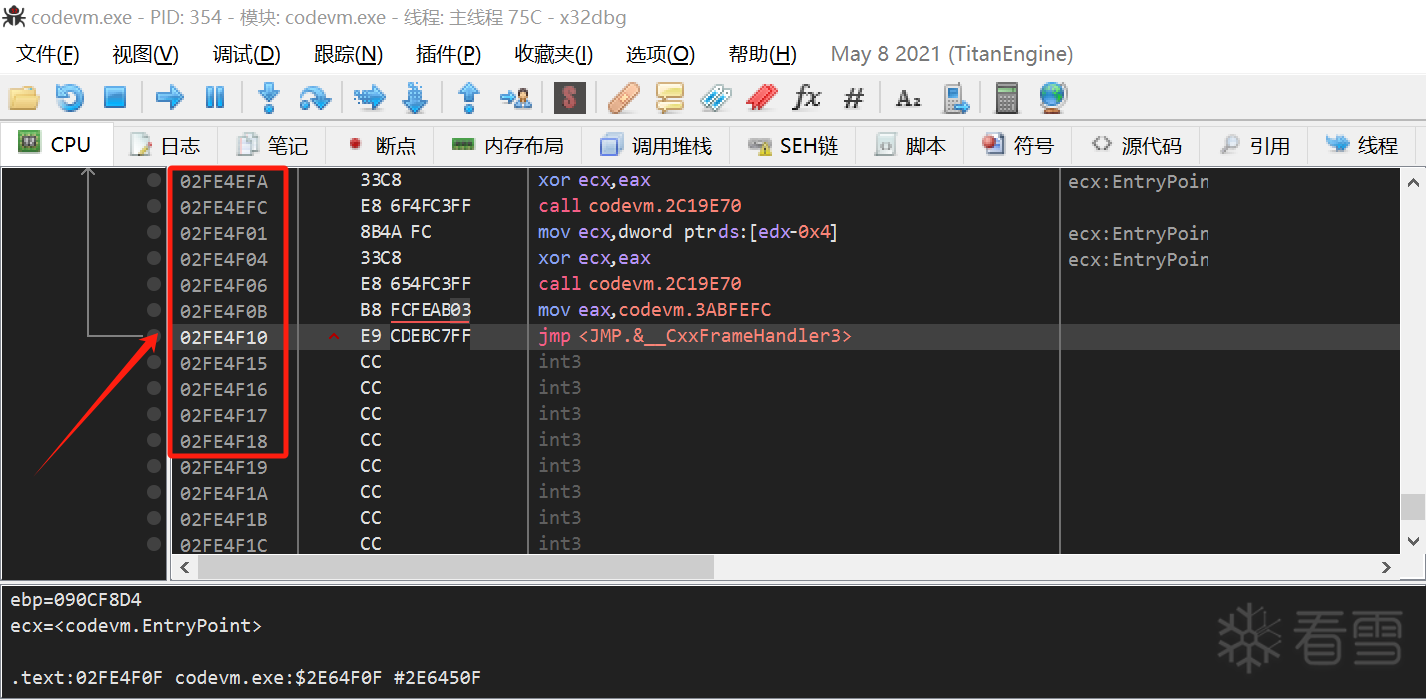Click disassembly scrollbar up arrow
This screenshot has width=1426, height=700.
point(1413,182)
